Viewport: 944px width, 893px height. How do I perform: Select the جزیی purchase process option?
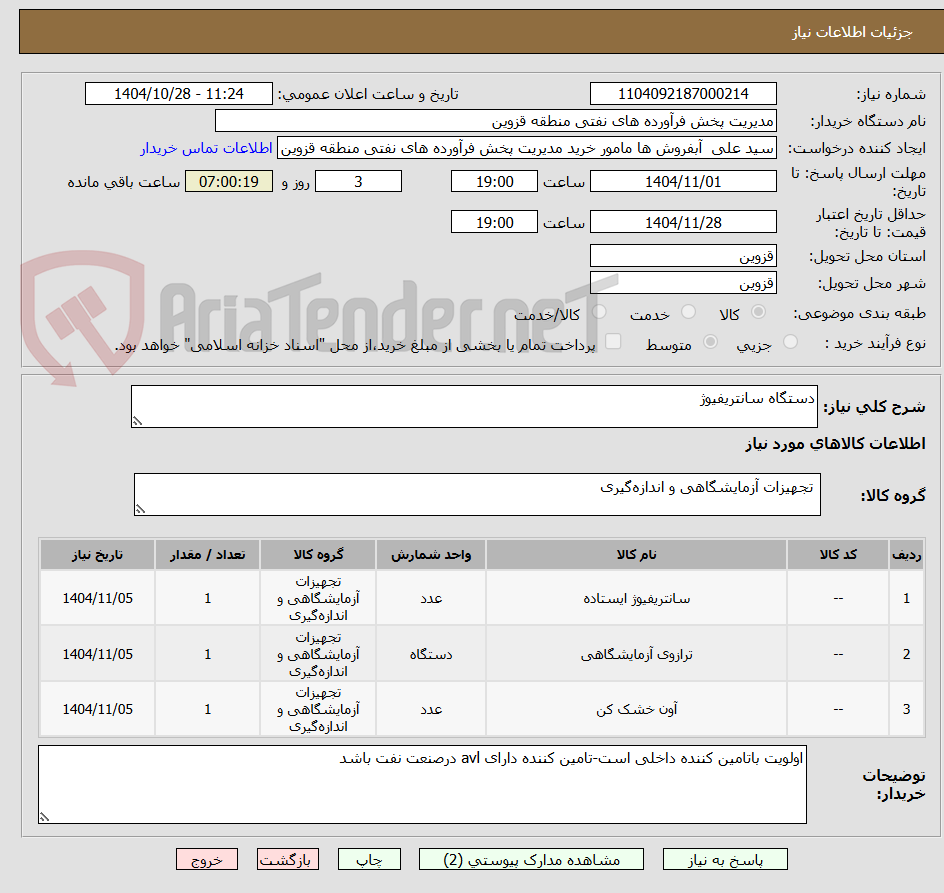pos(790,340)
